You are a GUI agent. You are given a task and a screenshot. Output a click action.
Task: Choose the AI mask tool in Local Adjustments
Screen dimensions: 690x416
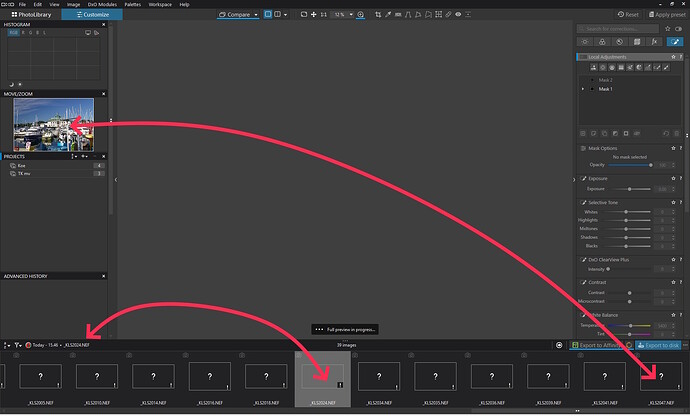(x=594, y=67)
